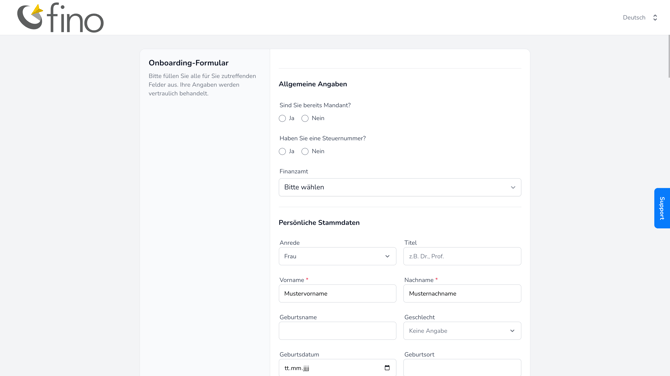Click the Vorname field with Mustervorname
Screen dimensions: 670x376
(338, 294)
